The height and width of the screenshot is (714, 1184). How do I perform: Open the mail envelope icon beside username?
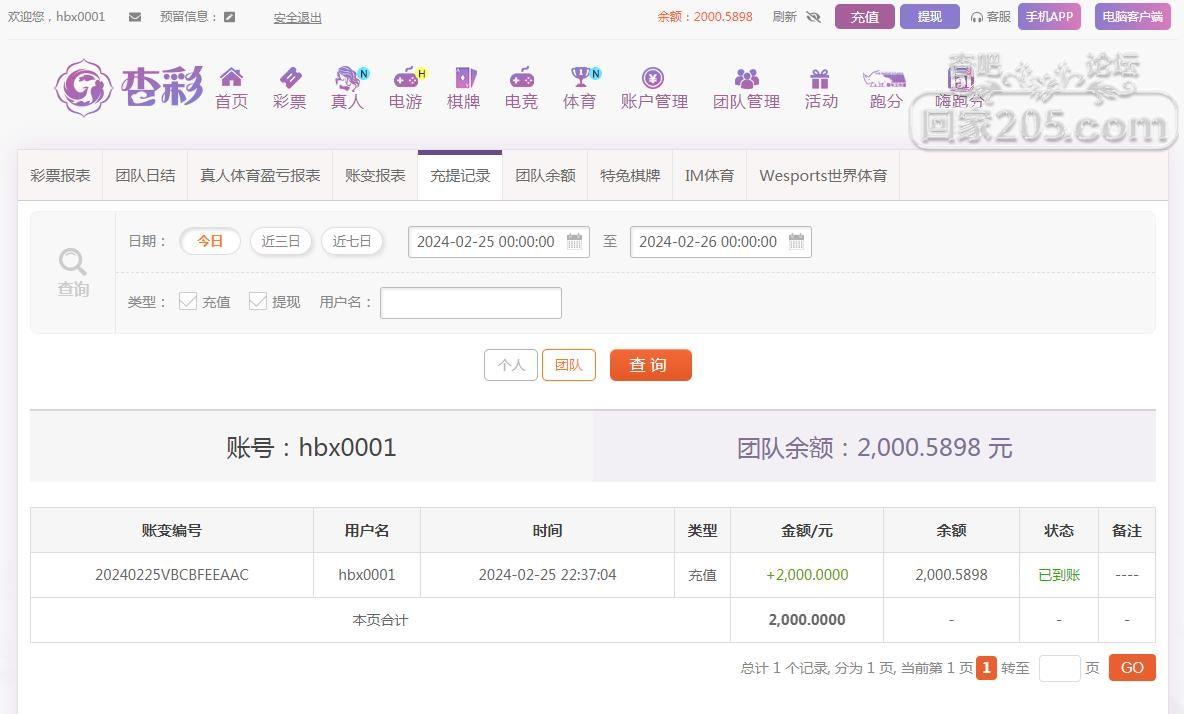coord(135,17)
